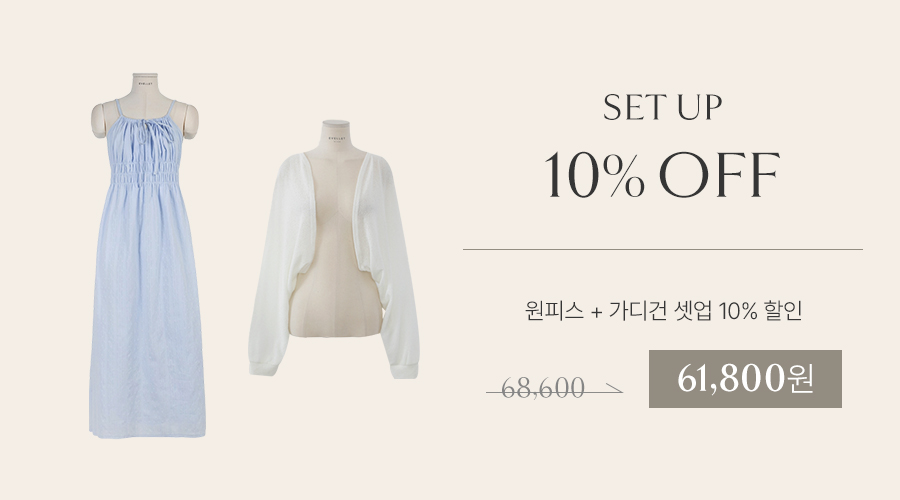Viewport: 900px width, 500px height.
Task: Click the hem of the blue dress
Action: tap(148, 432)
